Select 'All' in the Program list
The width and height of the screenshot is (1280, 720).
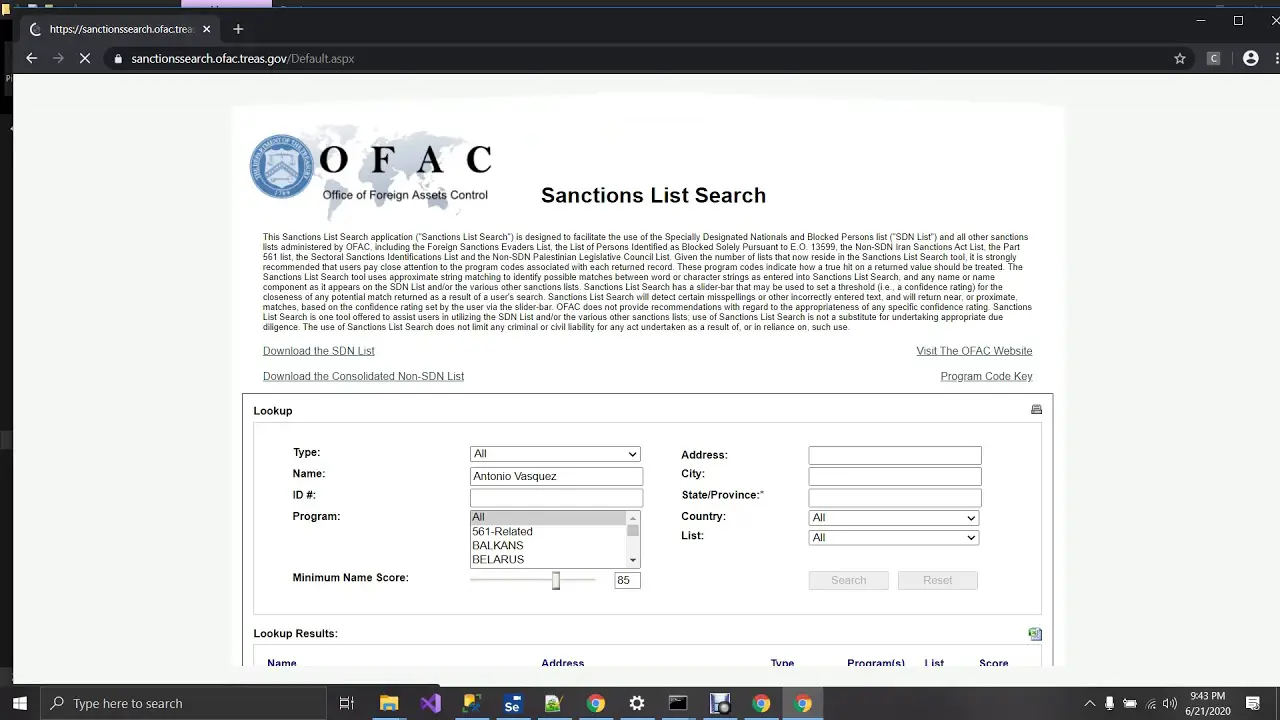(x=548, y=518)
